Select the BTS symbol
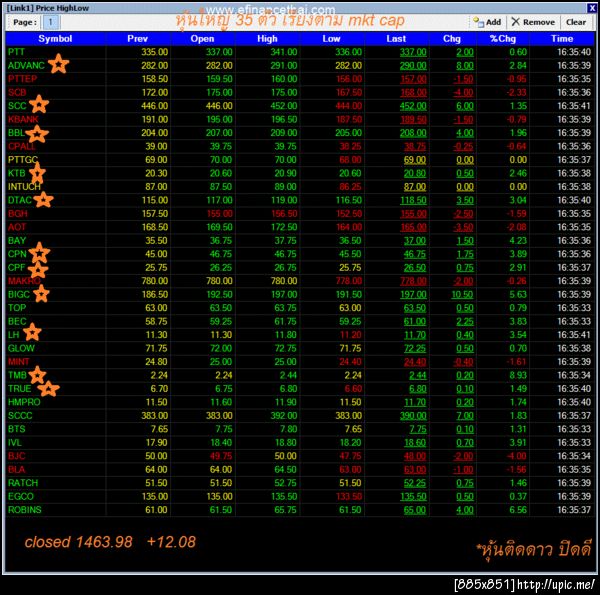 pos(16,429)
